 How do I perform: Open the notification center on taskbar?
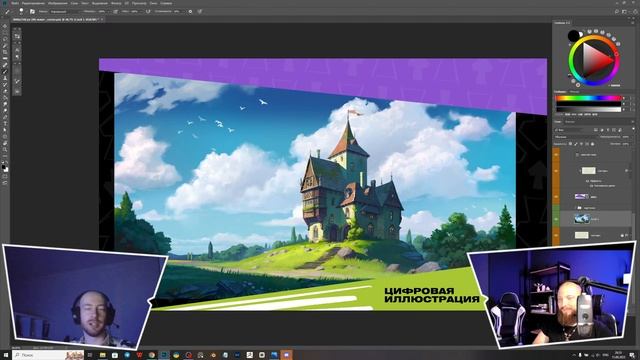tap(632, 355)
